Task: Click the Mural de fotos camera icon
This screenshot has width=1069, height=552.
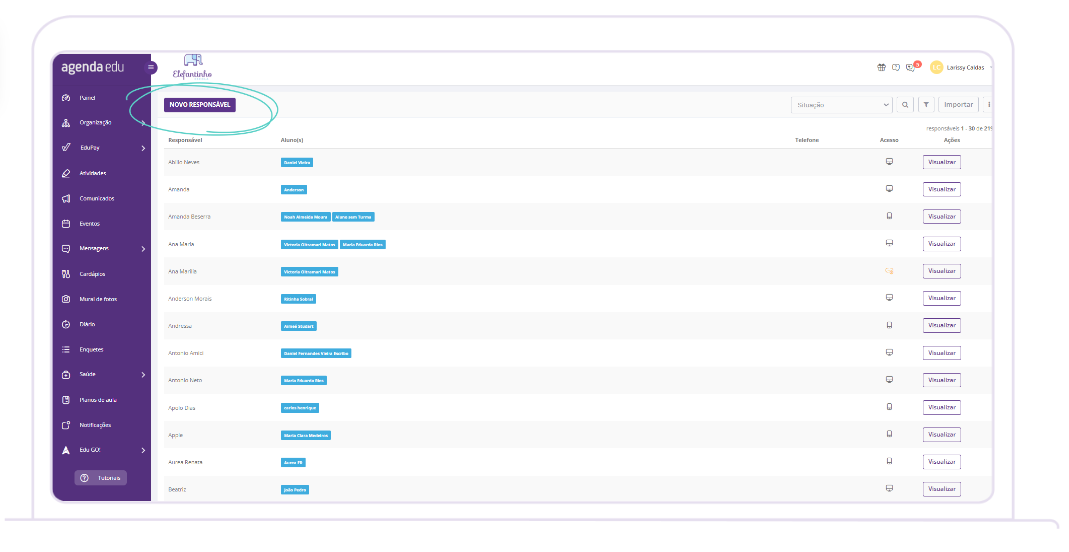Action: (x=66, y=299)
